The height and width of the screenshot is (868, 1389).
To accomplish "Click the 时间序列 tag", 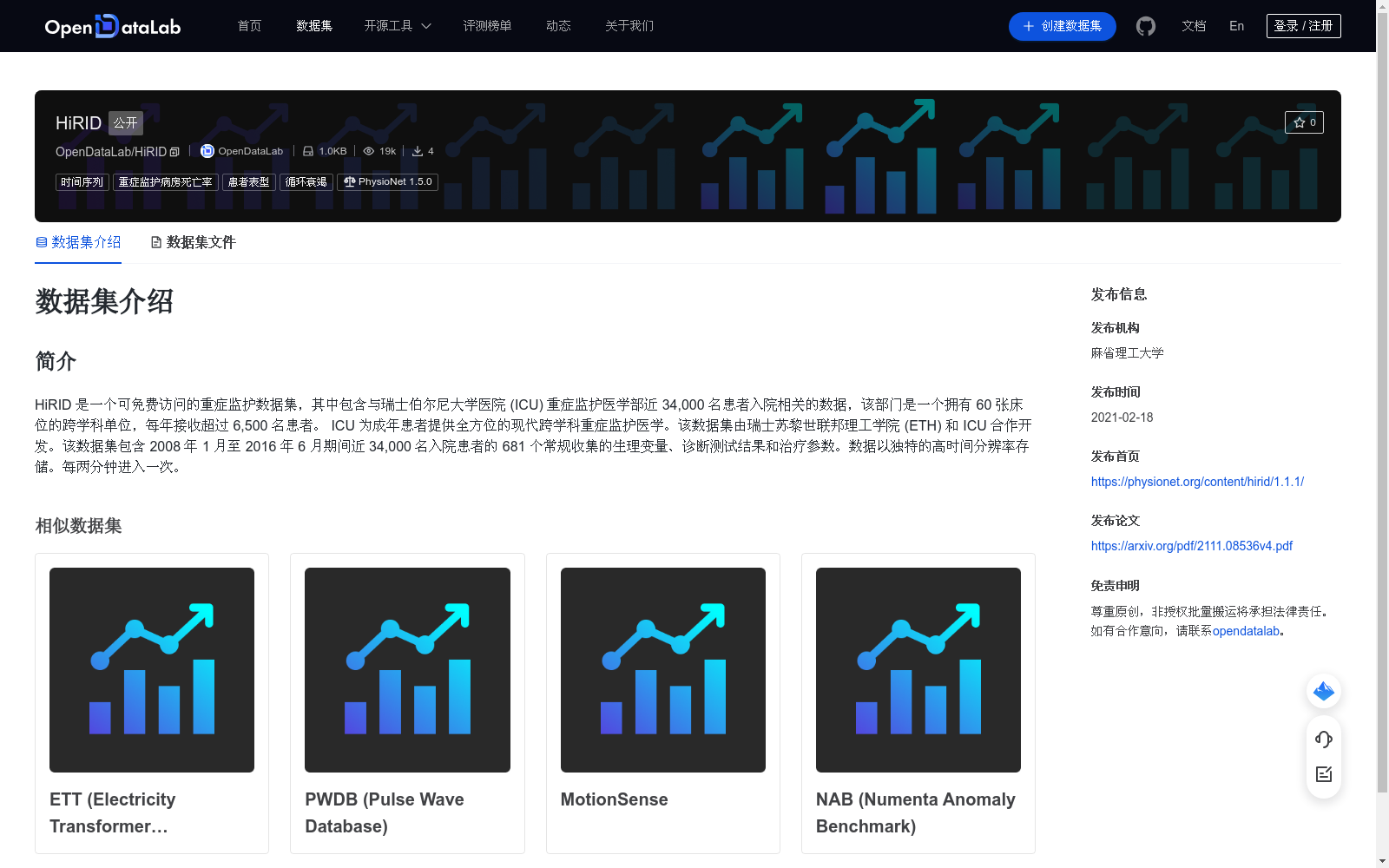I will click(82, 182).
